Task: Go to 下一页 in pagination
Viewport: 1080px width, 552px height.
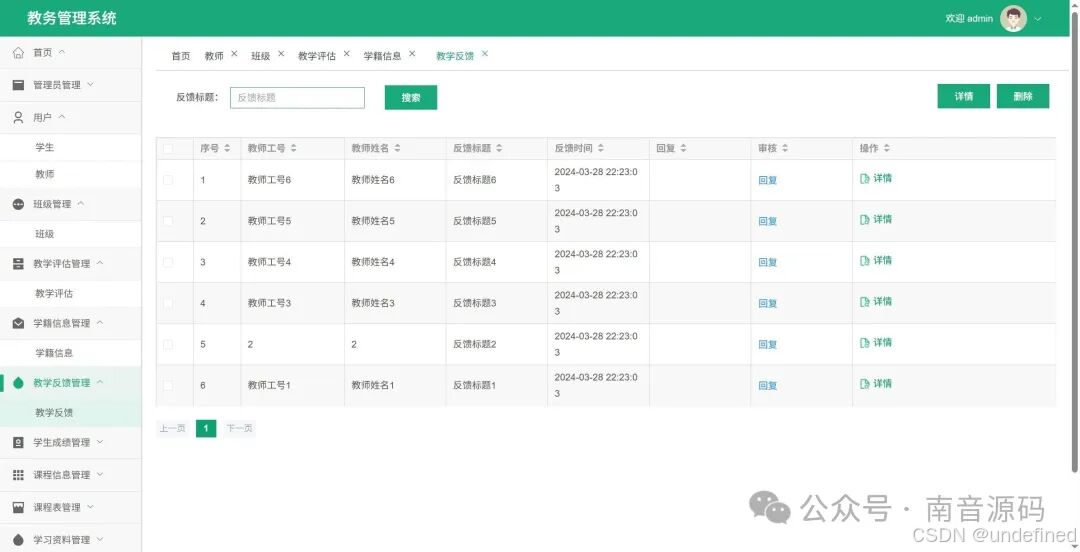Action: point(239,429)
